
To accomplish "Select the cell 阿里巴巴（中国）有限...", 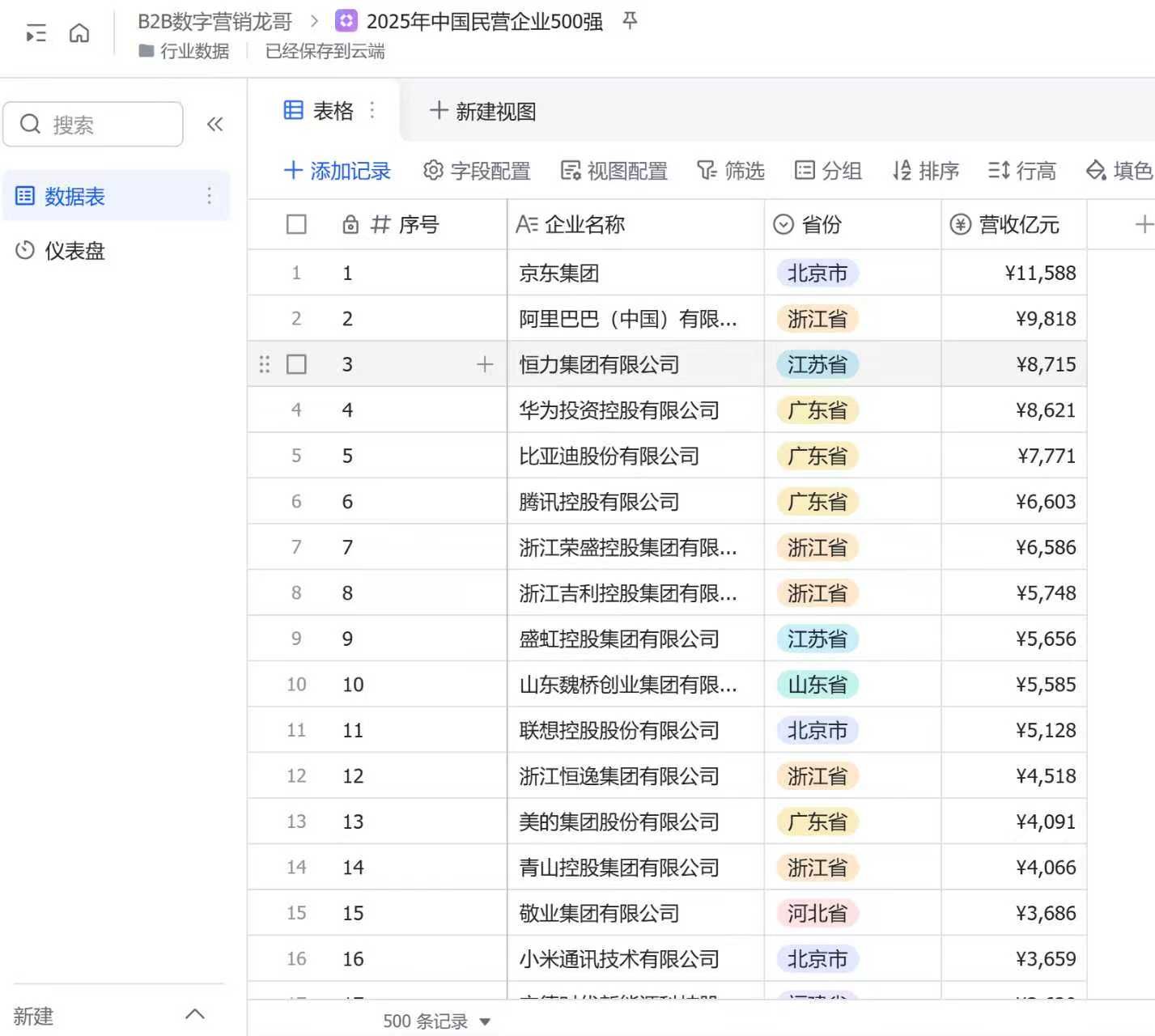I will [635, 318].
